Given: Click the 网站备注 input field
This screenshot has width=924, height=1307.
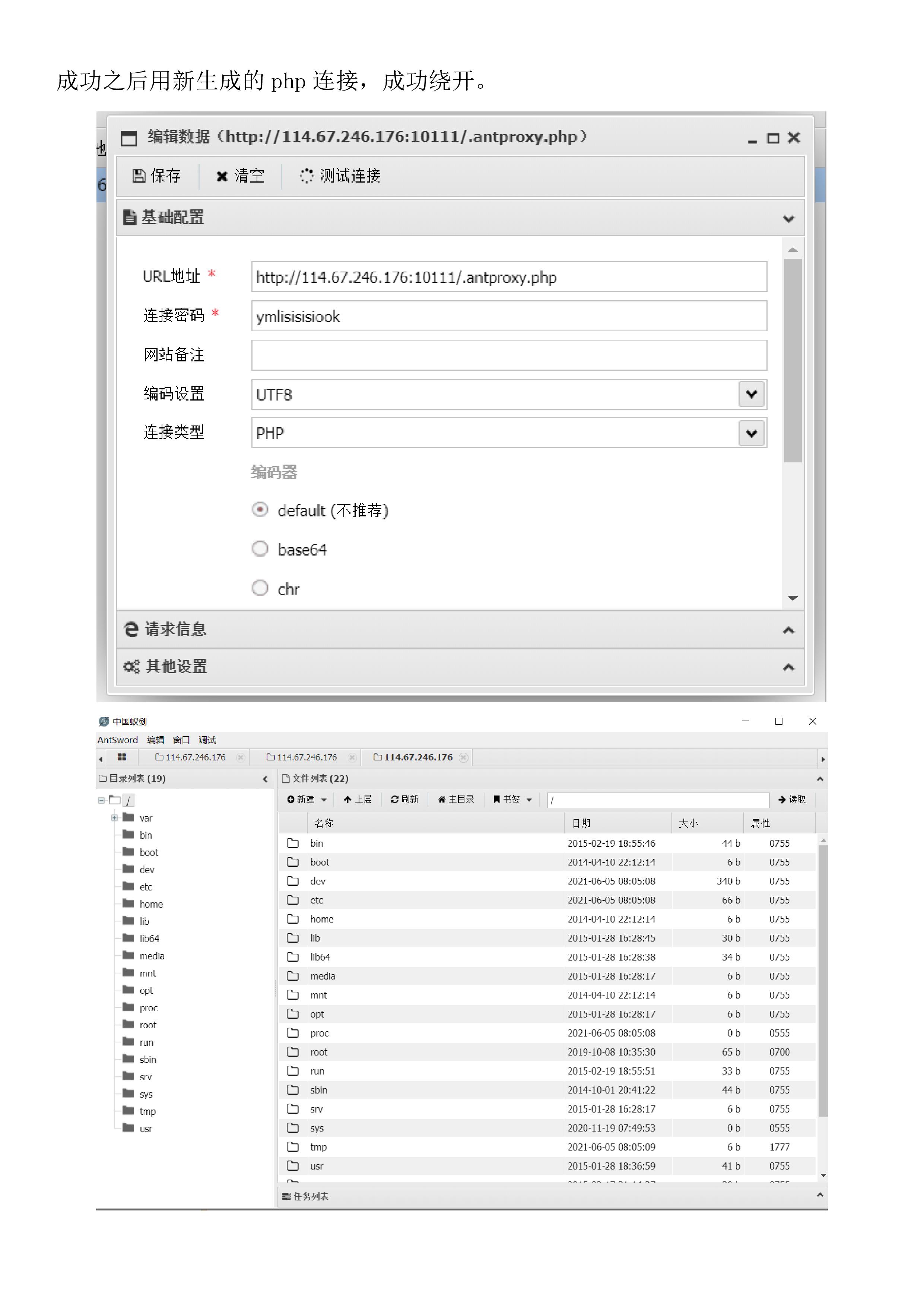Looking at the screenshot, I should coord(509,355).
